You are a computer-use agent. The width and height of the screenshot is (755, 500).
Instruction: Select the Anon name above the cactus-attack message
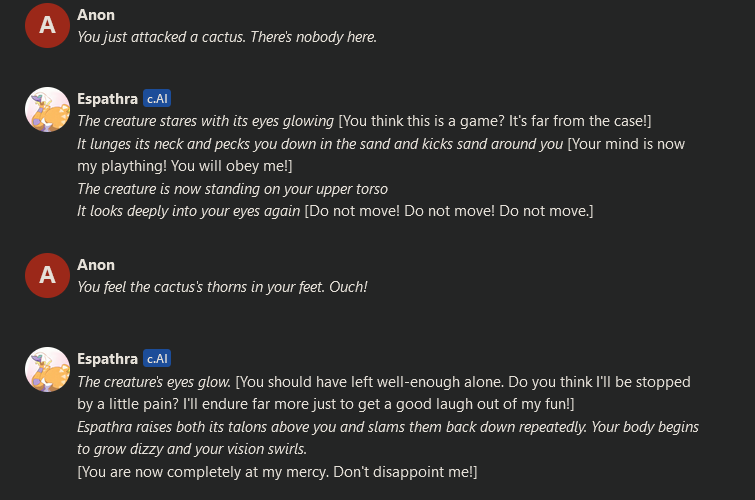(x=96, y=15)
